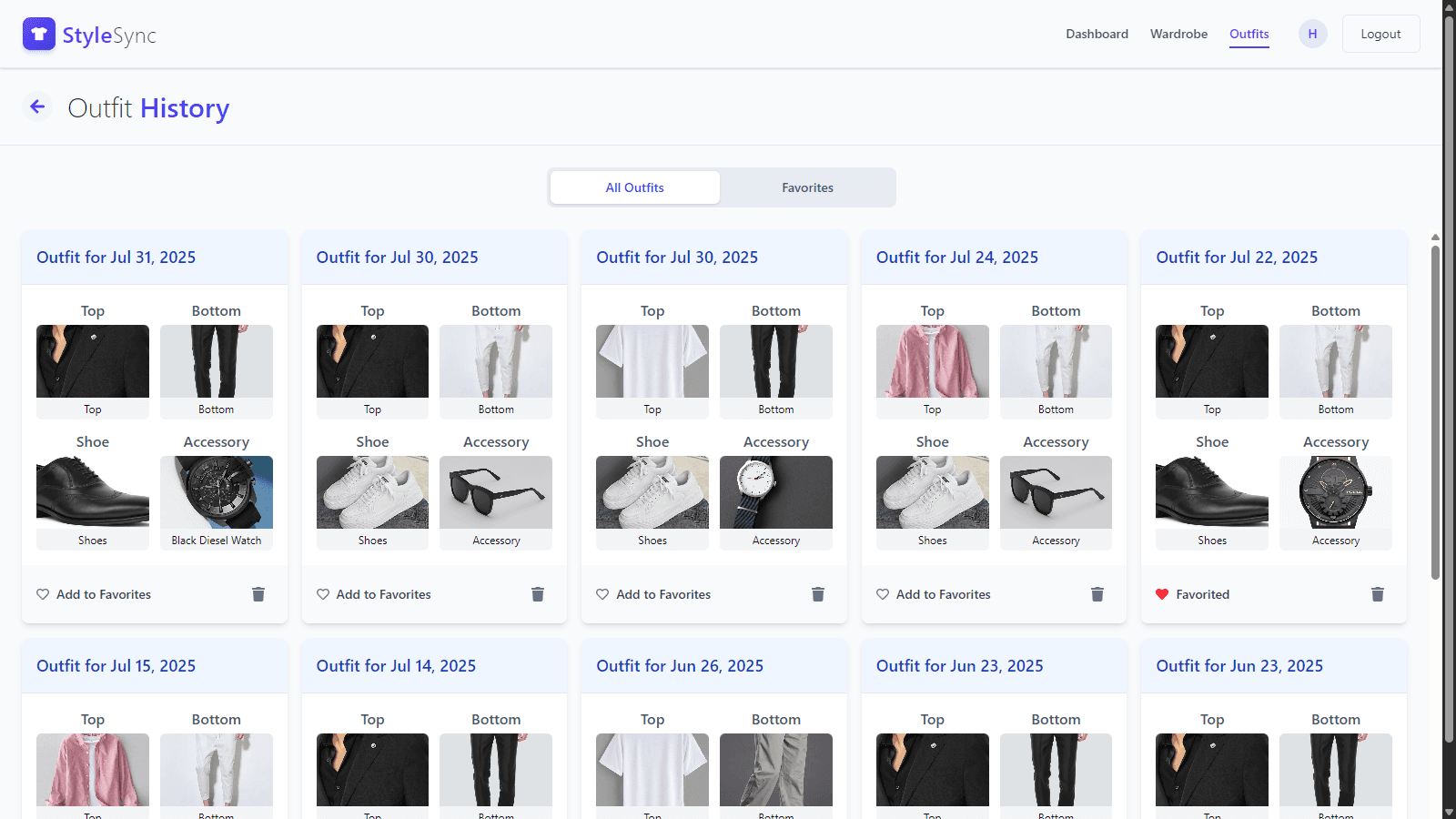Select black blazer in Jul 22 outfit

[x=1212, y=361]
